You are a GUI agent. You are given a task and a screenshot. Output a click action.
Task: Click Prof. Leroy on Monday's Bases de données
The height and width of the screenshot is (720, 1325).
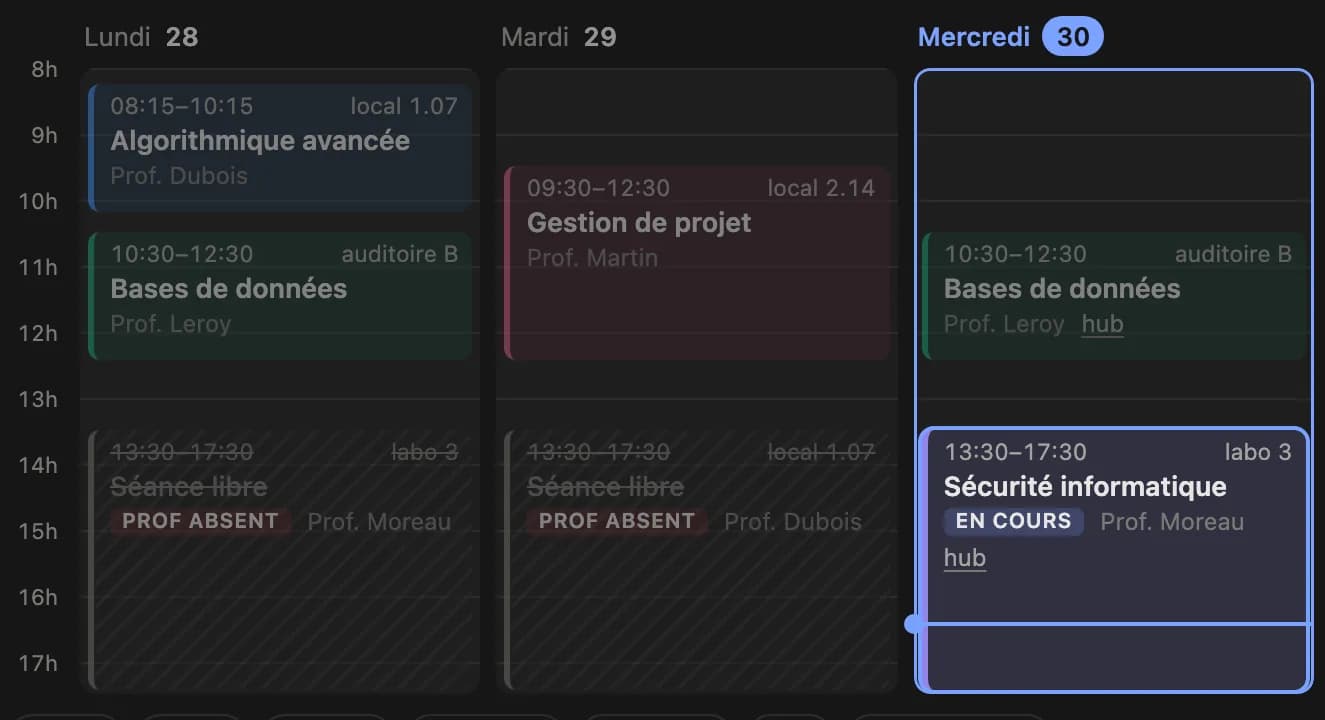[x=171, y=324]
